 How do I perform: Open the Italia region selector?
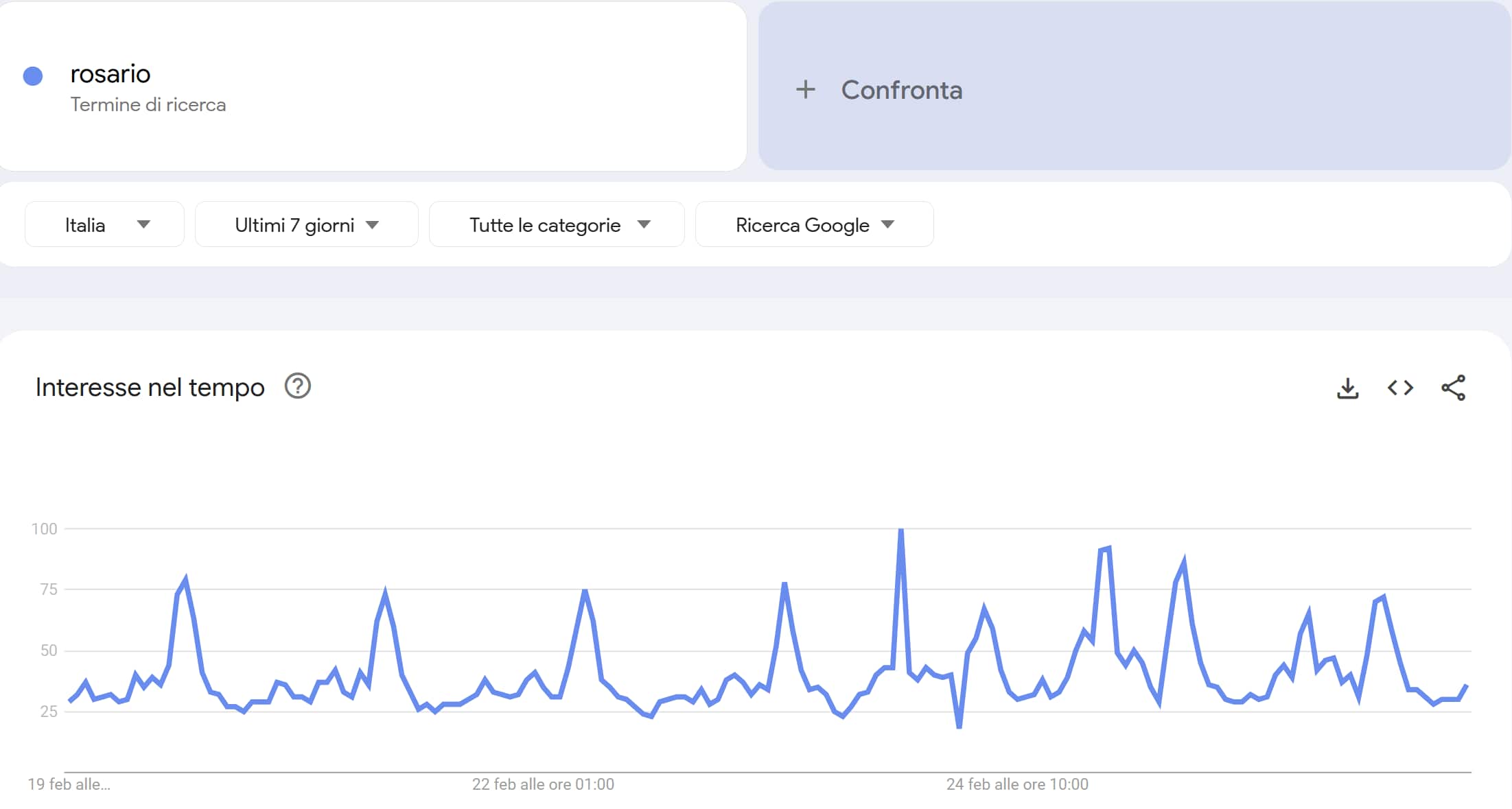(x=104, y=224)
